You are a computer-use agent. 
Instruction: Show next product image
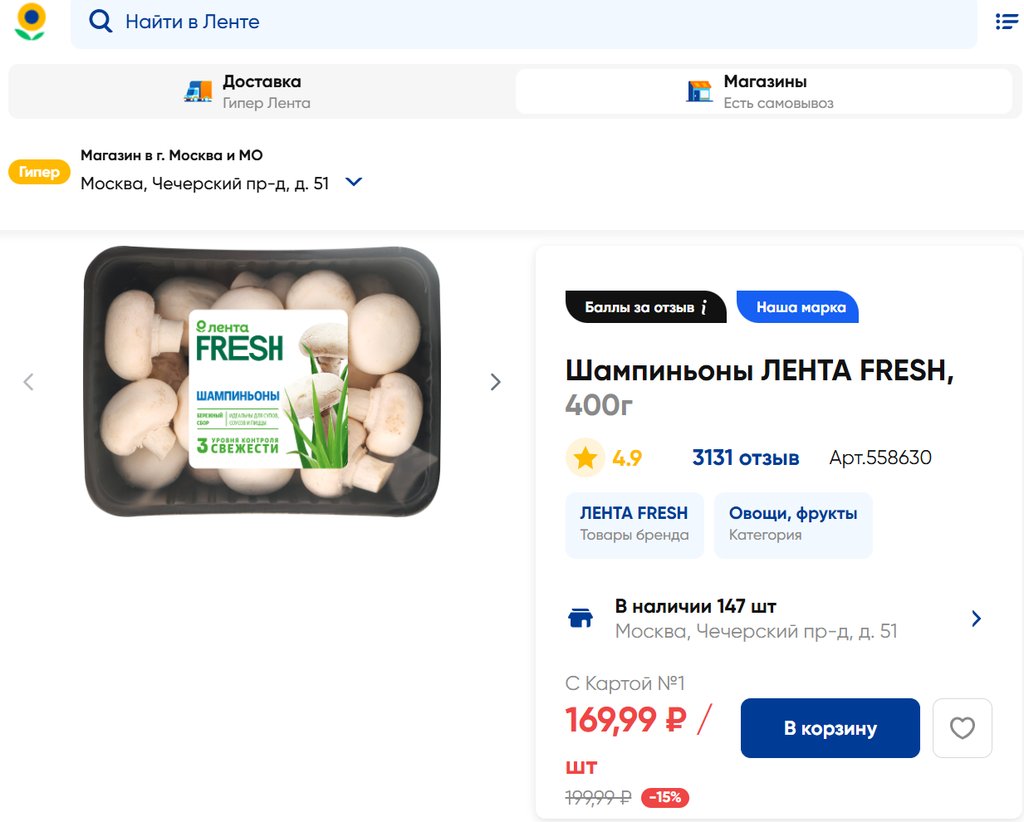tap(495, 382)
